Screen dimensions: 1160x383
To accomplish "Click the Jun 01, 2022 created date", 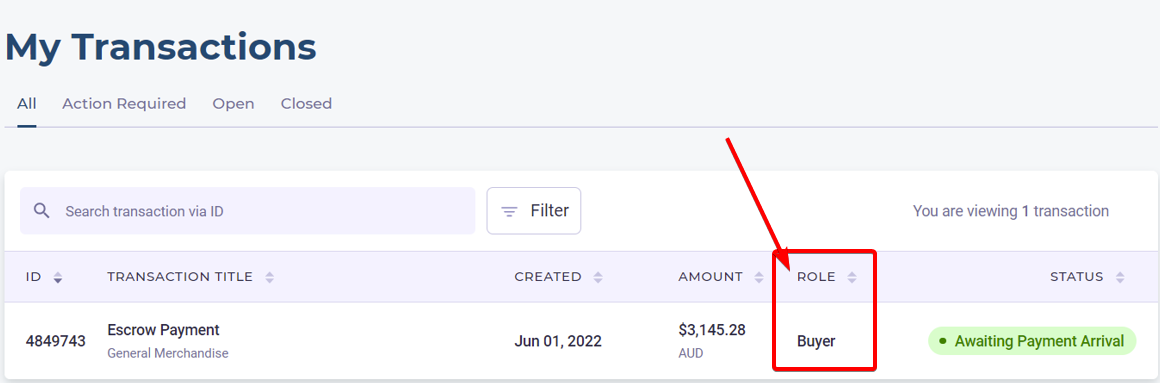I will 558,342.
